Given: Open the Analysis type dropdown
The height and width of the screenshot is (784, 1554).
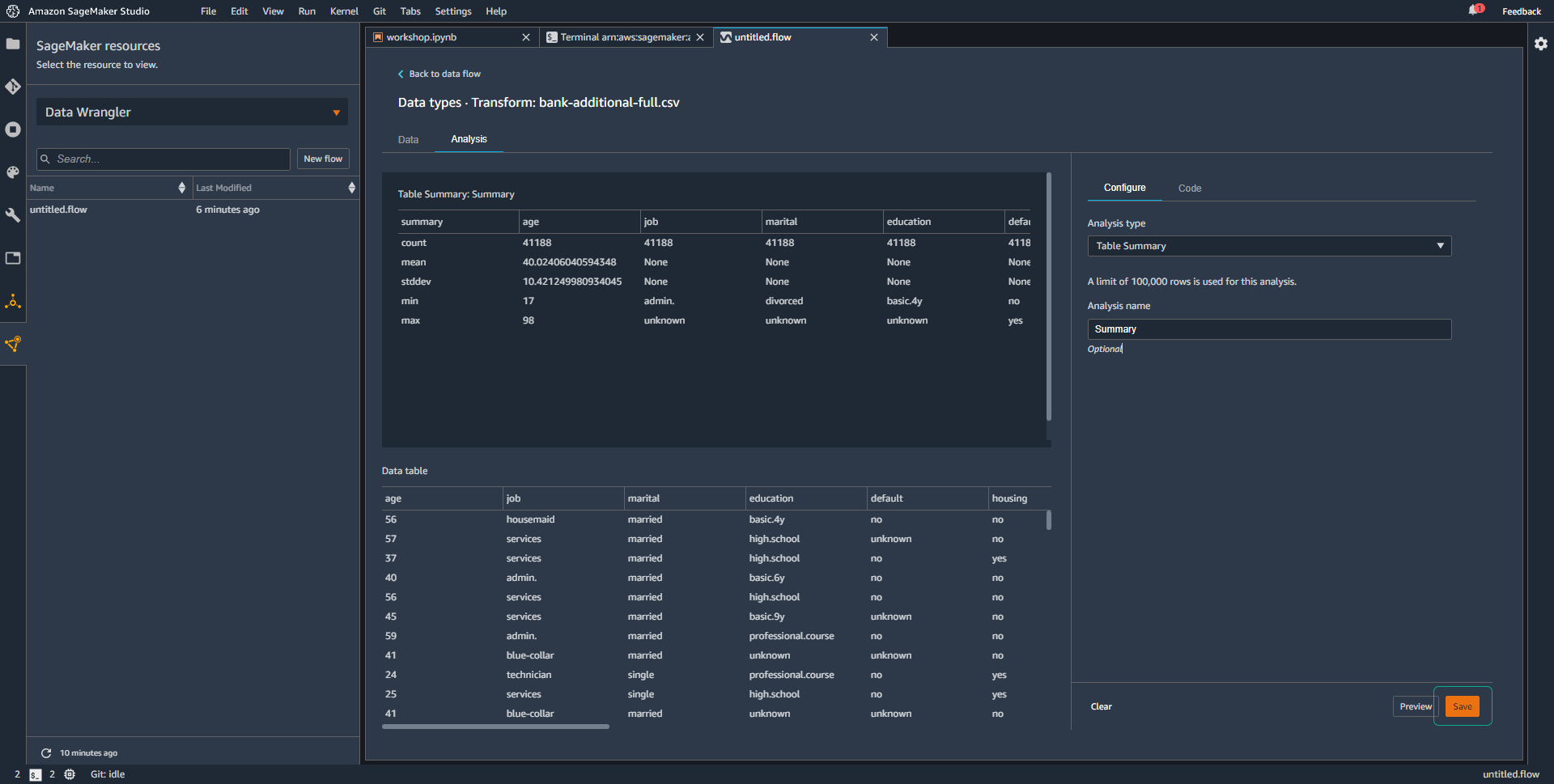Looking at the screenshot, I should pyautogui.click(x=1269, y=246).
